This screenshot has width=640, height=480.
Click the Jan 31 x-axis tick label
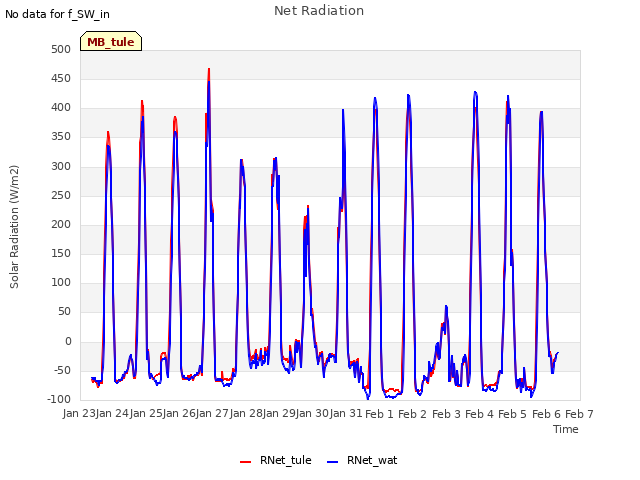click(346, 413)
